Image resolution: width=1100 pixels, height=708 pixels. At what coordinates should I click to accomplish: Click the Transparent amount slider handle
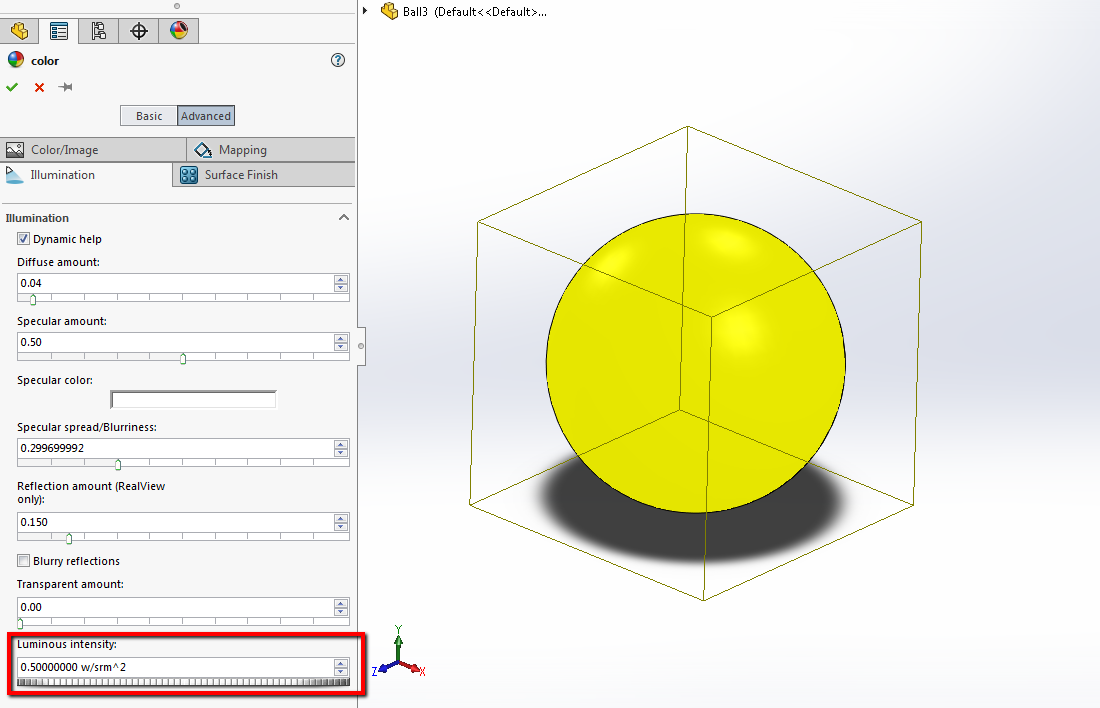20,624
